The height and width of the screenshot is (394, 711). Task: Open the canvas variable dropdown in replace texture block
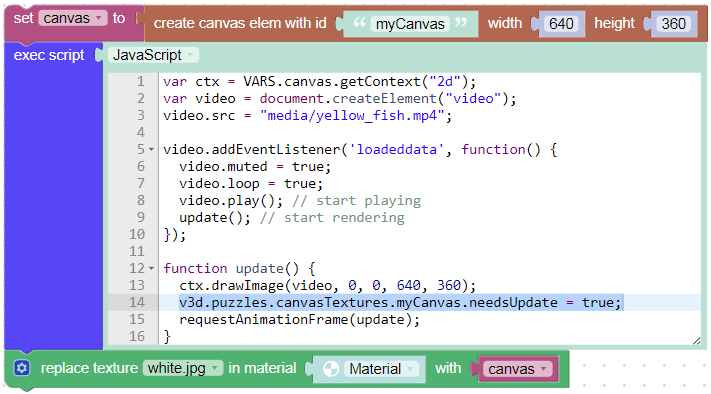pyautogui.click(x=518, y=369)
